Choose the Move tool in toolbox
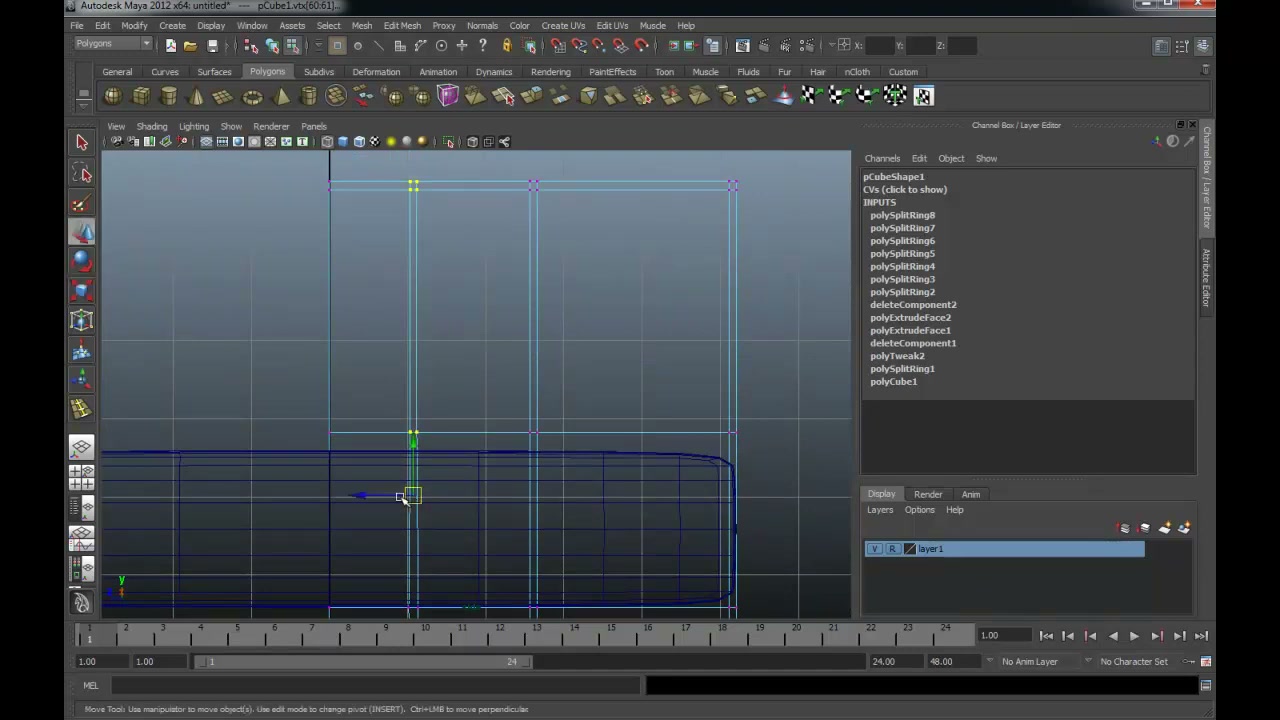The height and width of the screenshot is (720, 1280). coord(82,232)
